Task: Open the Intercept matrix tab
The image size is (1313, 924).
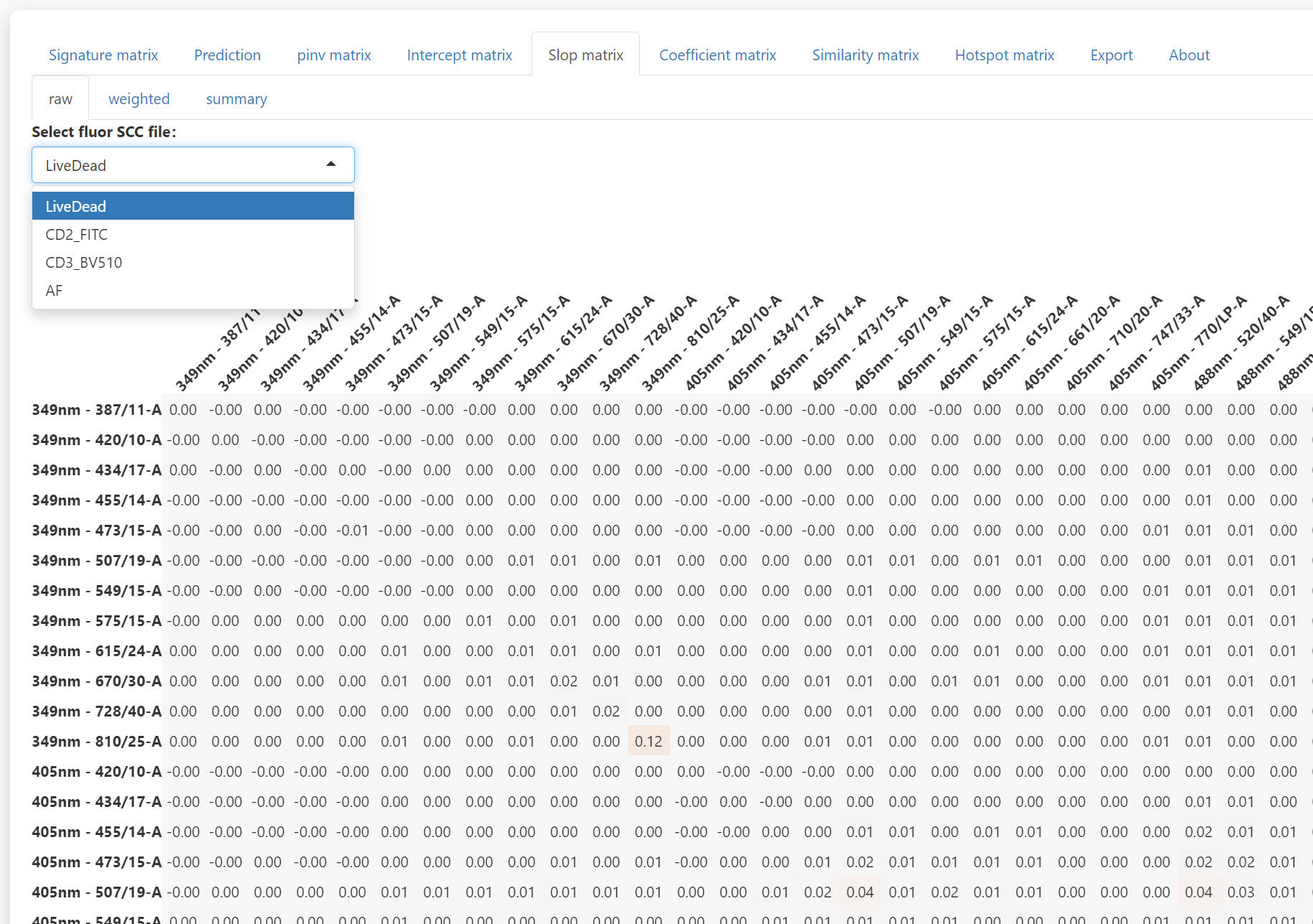Action: [459, 55]
